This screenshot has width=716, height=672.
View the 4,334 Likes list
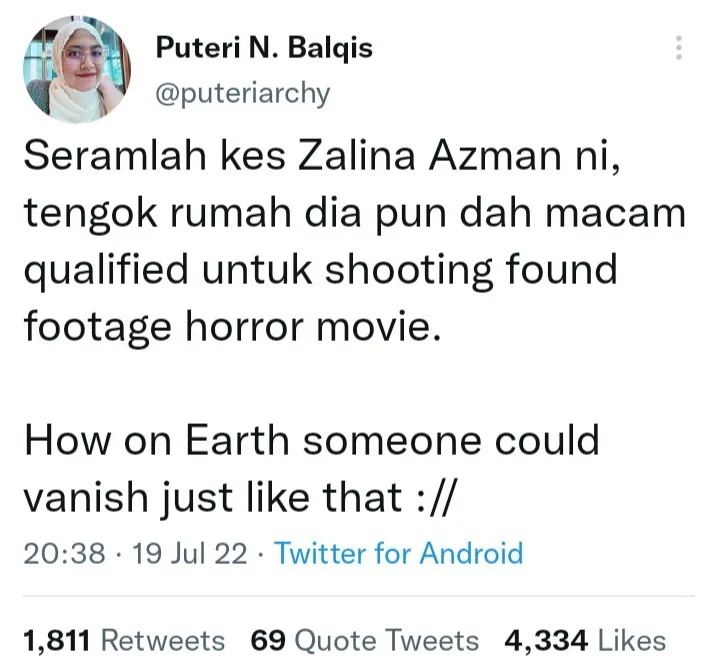[585, 640]
